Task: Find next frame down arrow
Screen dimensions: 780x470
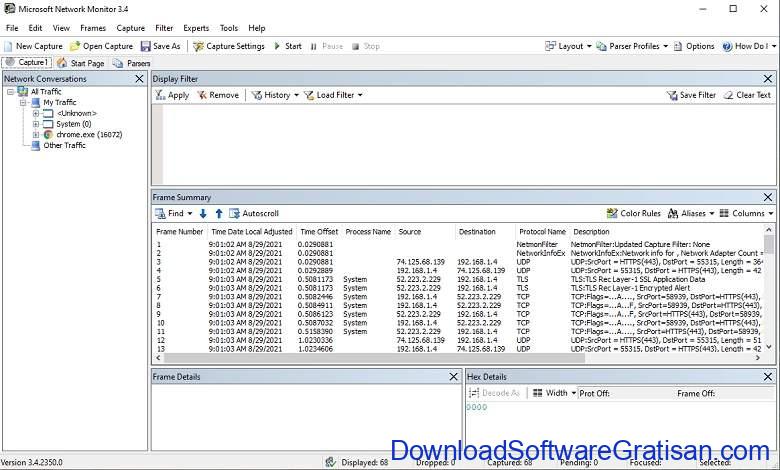Action: [x=203, y=213]
